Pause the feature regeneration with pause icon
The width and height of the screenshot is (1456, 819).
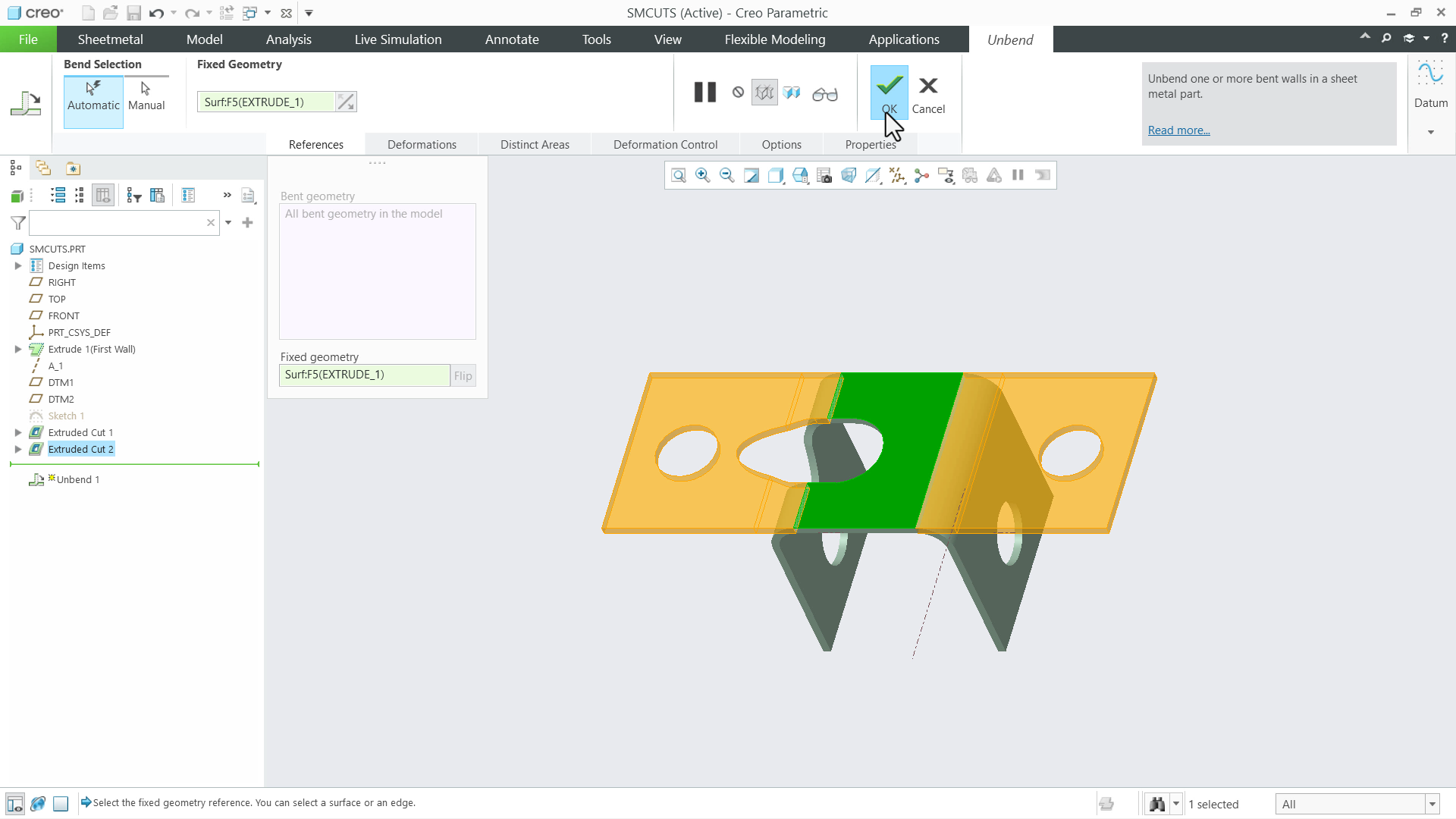tap(704, 92)
